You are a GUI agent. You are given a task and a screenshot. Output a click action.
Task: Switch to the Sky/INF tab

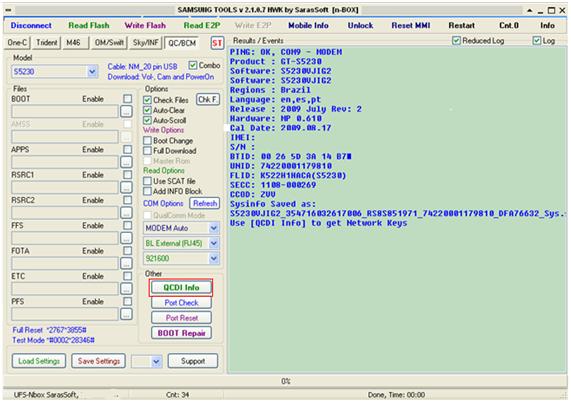[145, 43]
